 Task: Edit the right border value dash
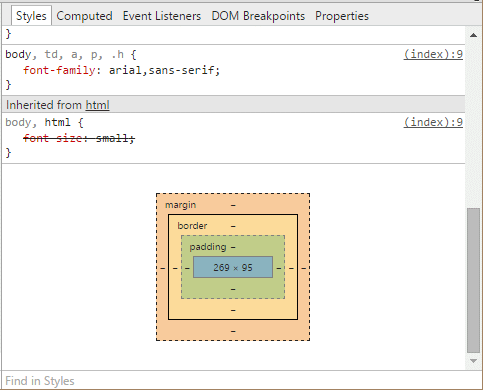click(291, 268)
